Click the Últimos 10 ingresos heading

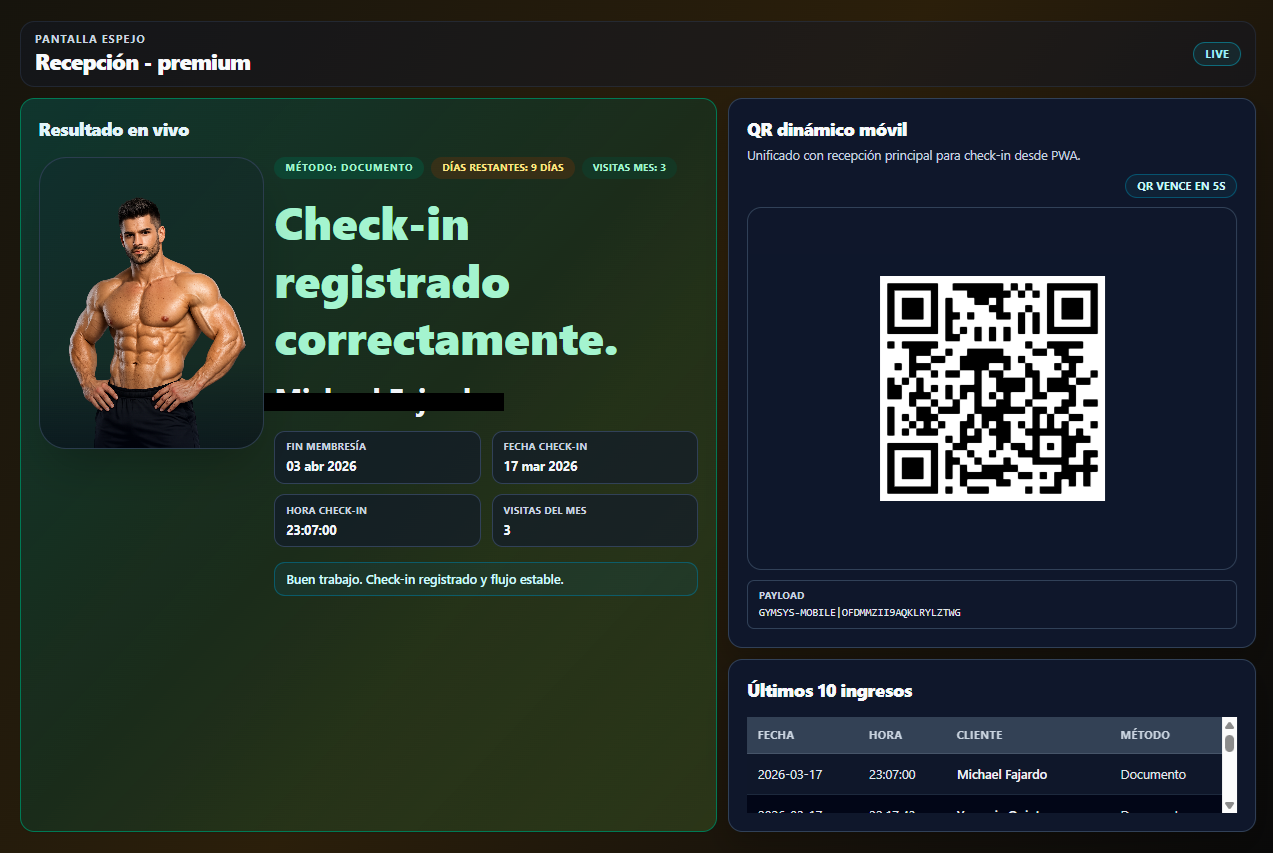pos(830,691)
